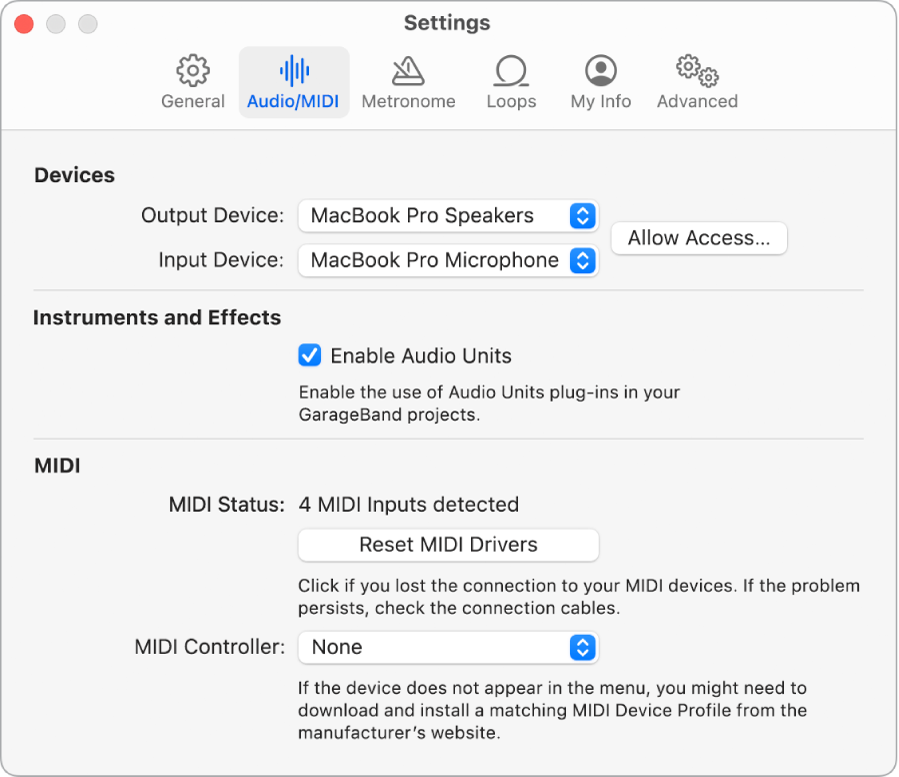This screenshot has height=777, width=899.
Task: Click the Settings window title
Action: (x=447, y=22)
